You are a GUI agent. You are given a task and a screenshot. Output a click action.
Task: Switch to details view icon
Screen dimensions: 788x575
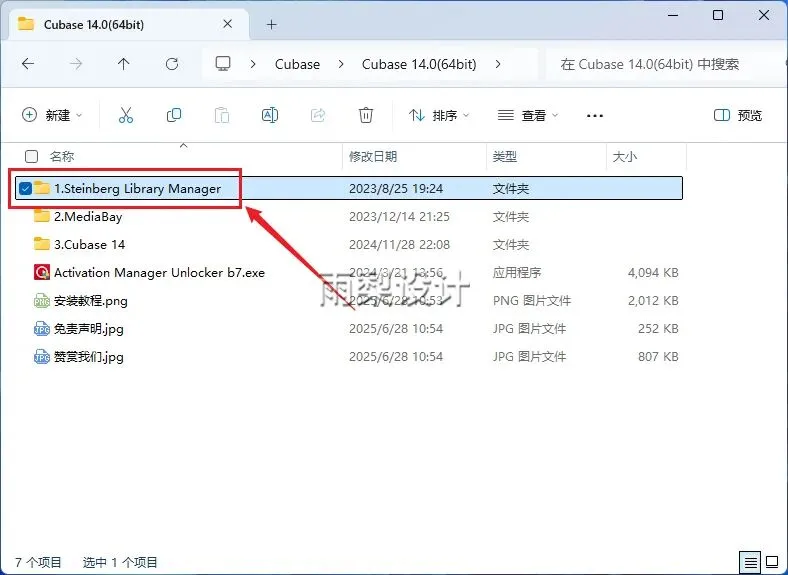pos(749,562)
